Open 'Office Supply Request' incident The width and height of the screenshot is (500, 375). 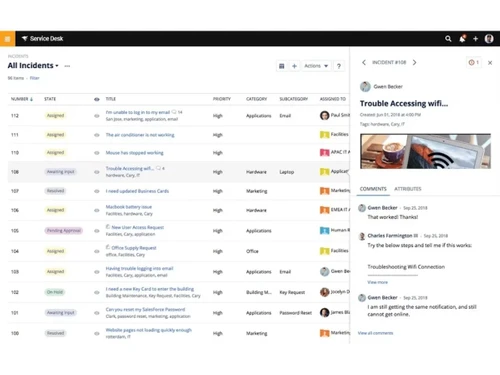point(134,248)
